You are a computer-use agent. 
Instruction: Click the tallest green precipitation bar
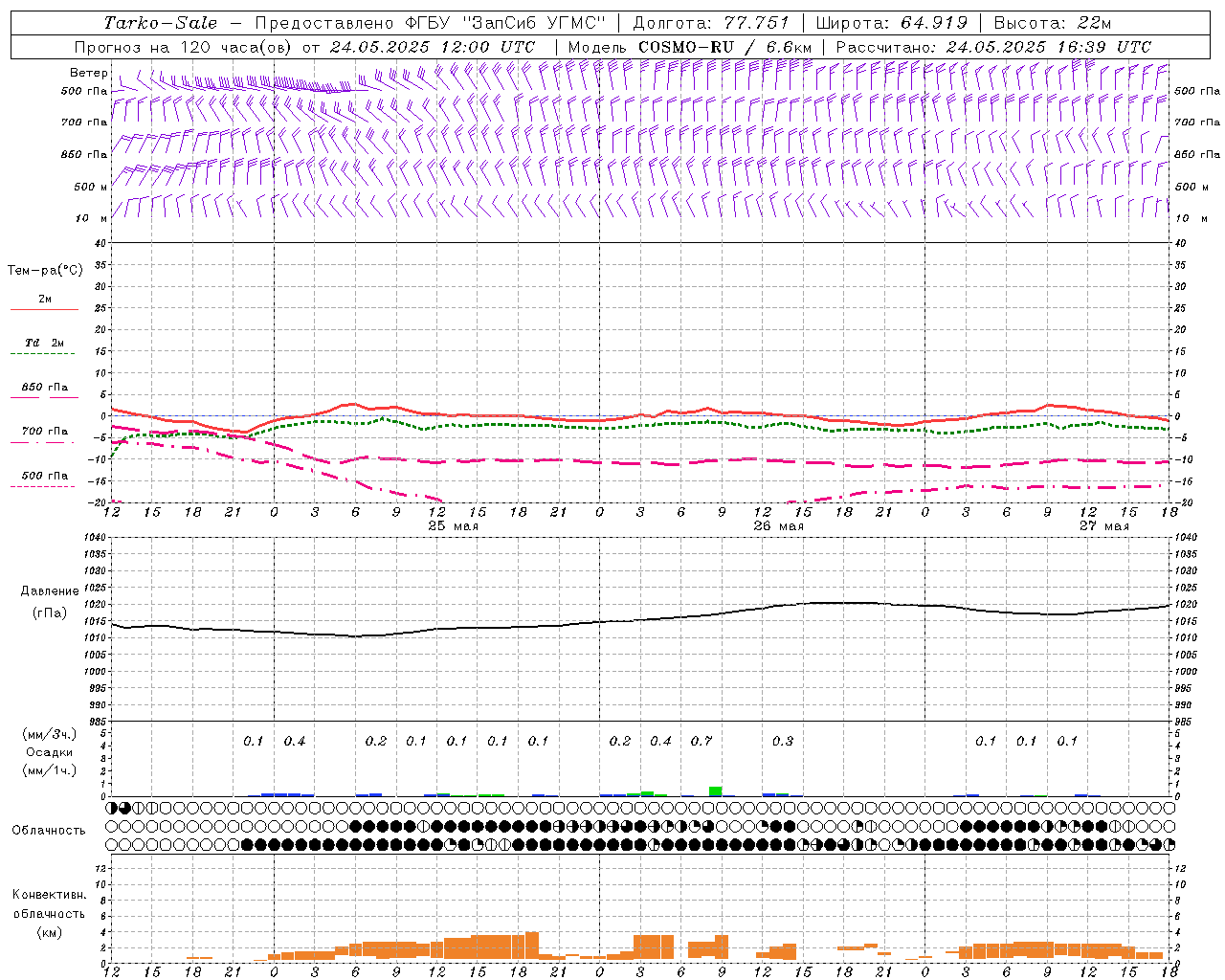[715, 791]
